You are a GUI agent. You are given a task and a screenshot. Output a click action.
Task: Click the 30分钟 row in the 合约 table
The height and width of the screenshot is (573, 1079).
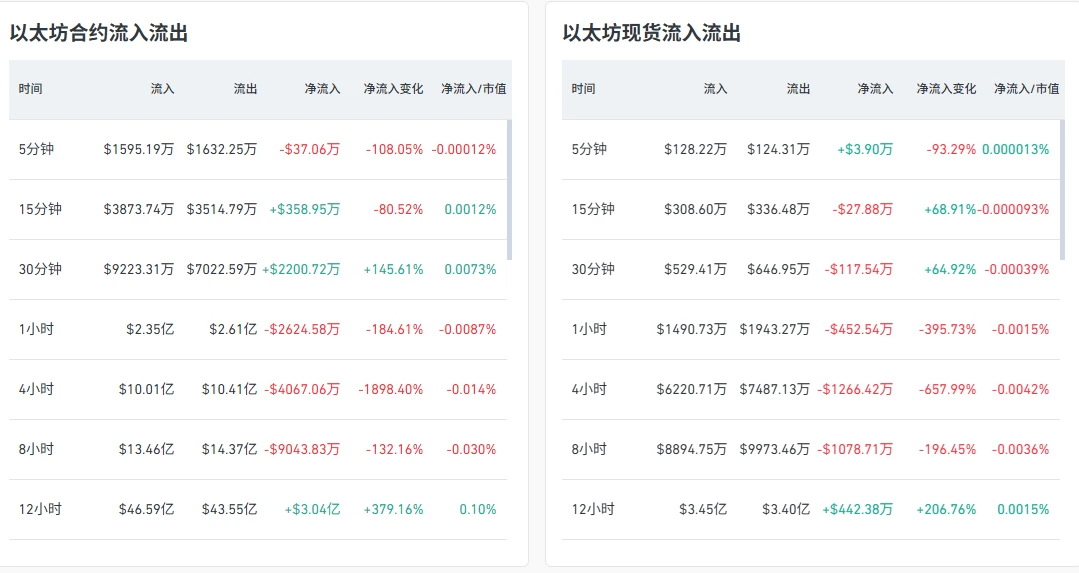pos(258,269)
